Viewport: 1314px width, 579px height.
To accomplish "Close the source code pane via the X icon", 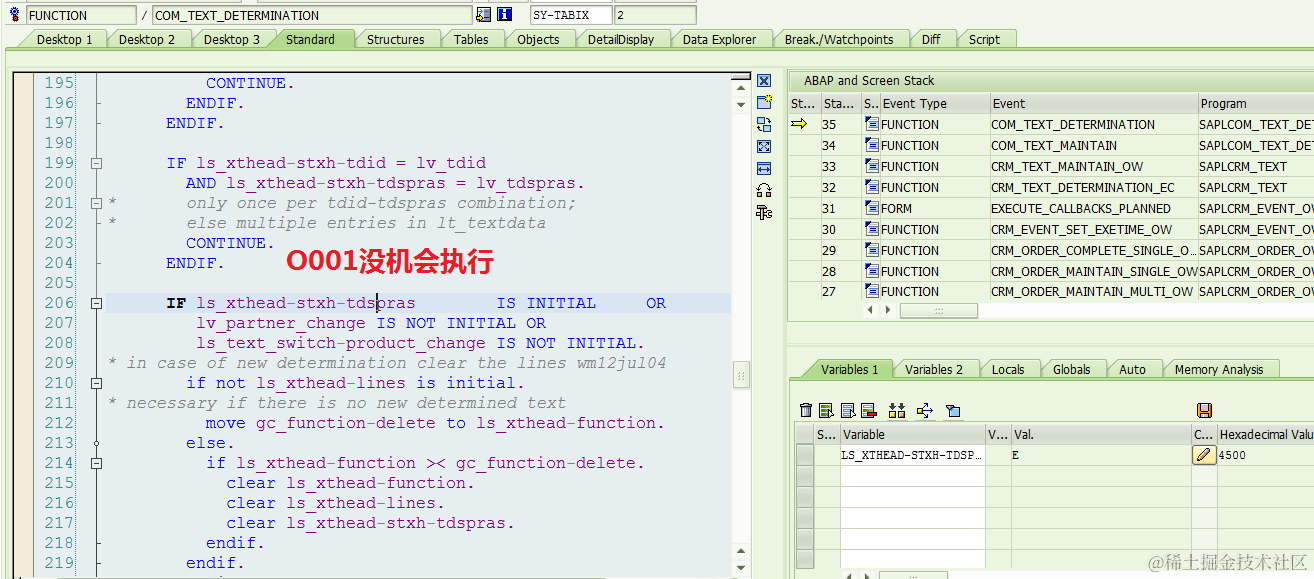I will (x=763, y=80).
